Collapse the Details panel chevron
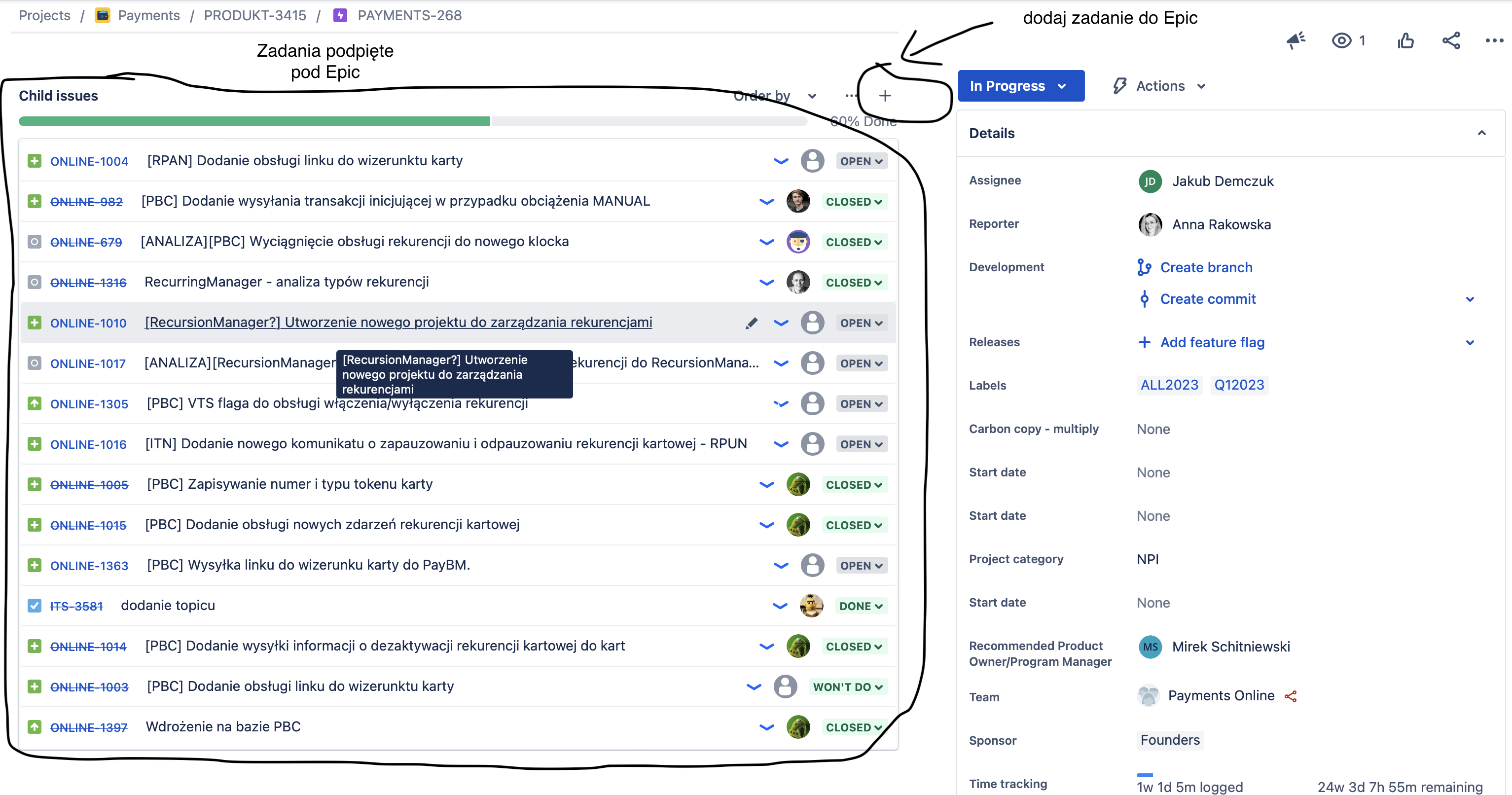This screenshot has height=795, width=1512. pyautogui.click(x=1481, y=133)
